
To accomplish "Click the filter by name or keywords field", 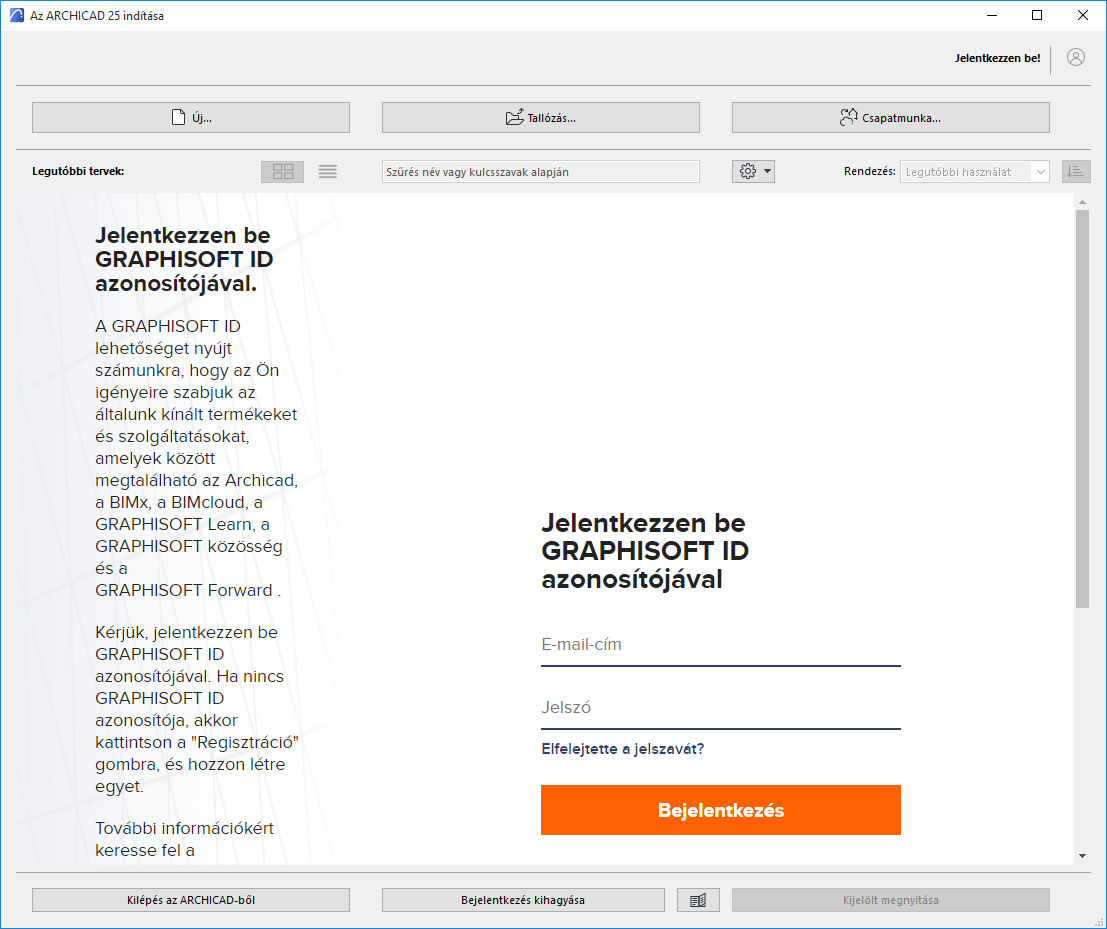I will click(541, 172).
